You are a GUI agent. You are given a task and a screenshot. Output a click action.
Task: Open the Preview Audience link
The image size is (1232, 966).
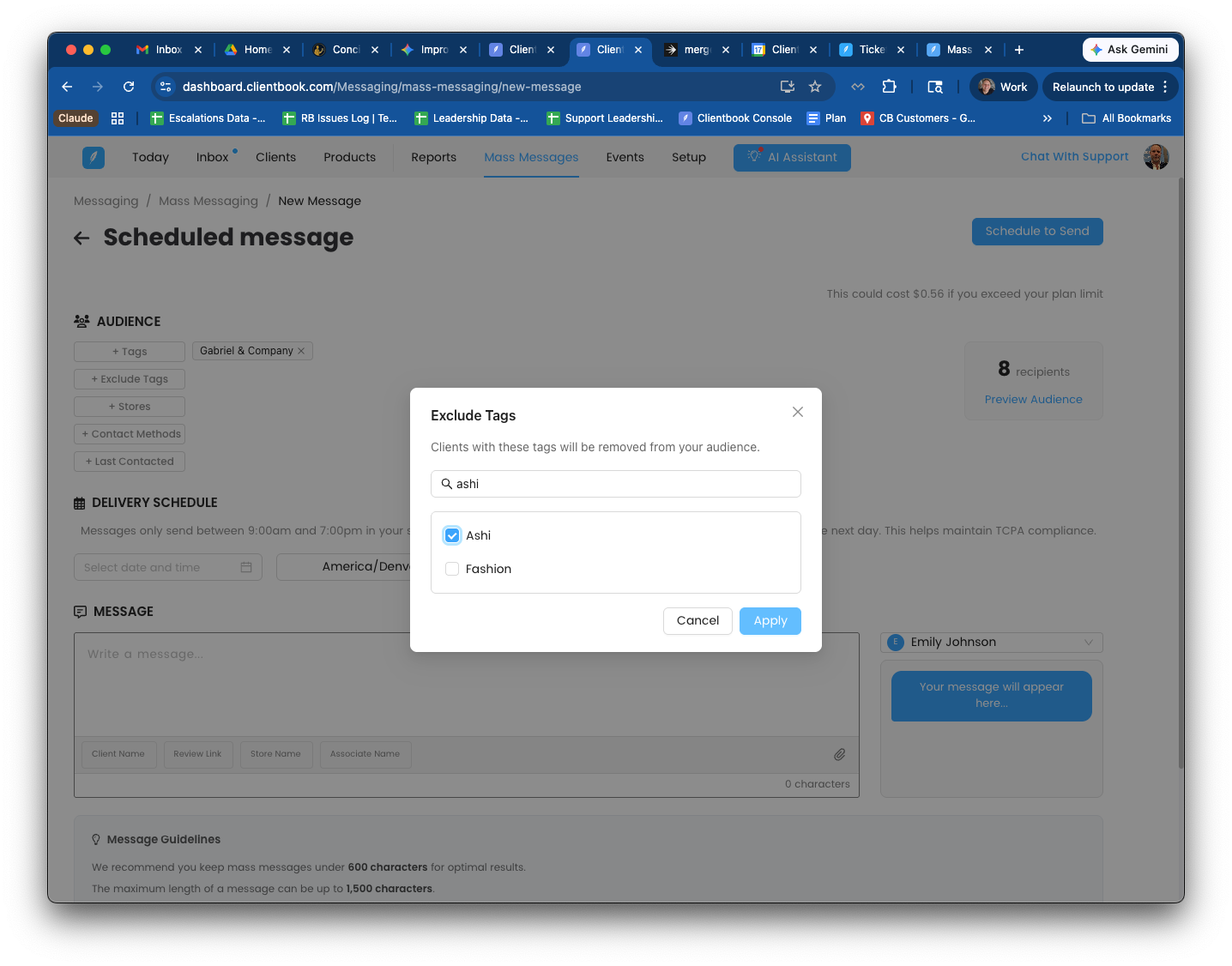pos(1033,399)
